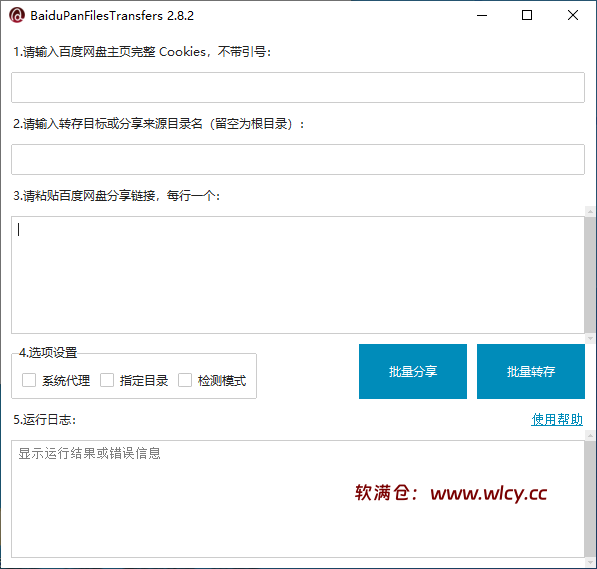Maximize the BaiduPanFilesTransfers window
Screen dimensions: 597x569
click(x=527, y=16)
